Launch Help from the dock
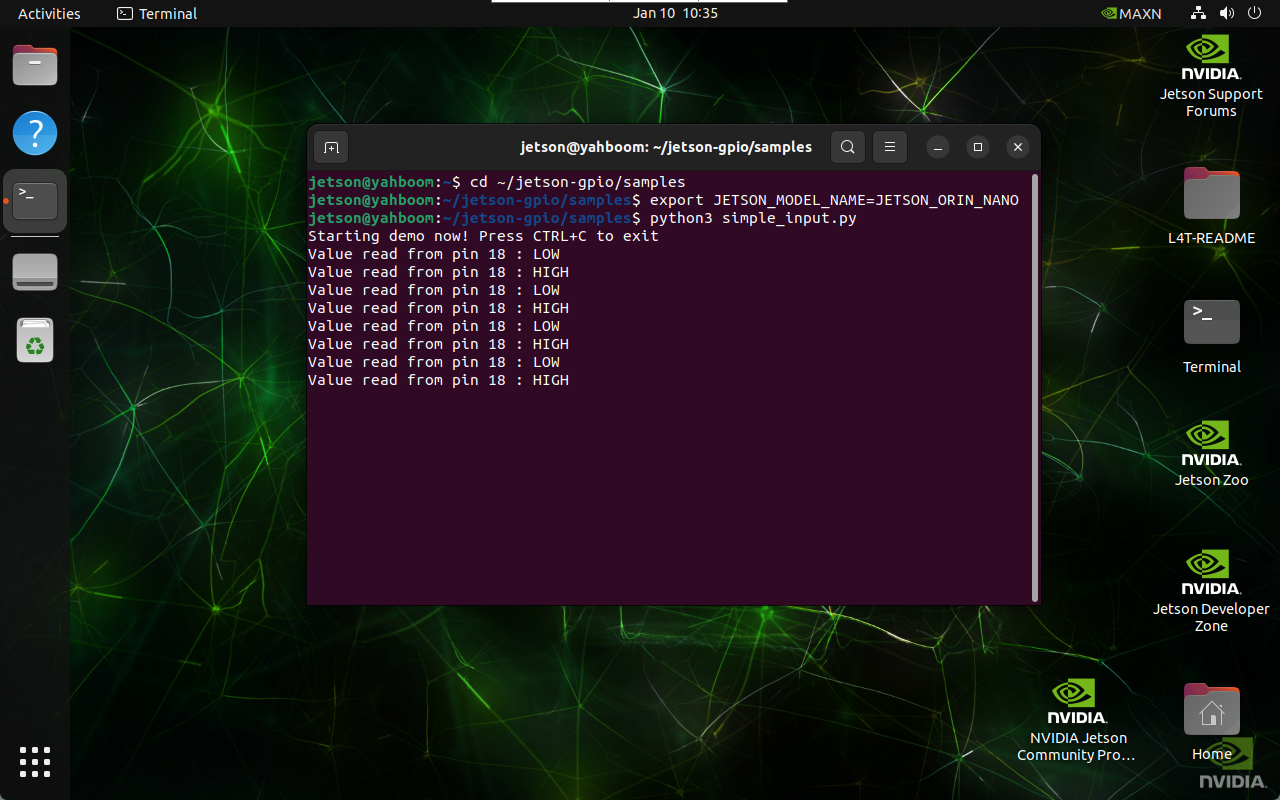 pos(35,133)
